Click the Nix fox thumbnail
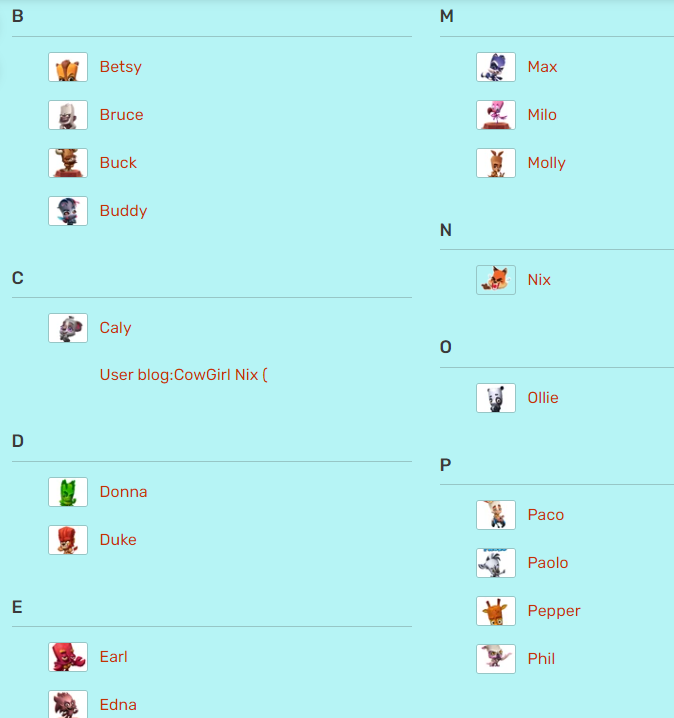This screenshot has width=674, height=718. point(496,280)
